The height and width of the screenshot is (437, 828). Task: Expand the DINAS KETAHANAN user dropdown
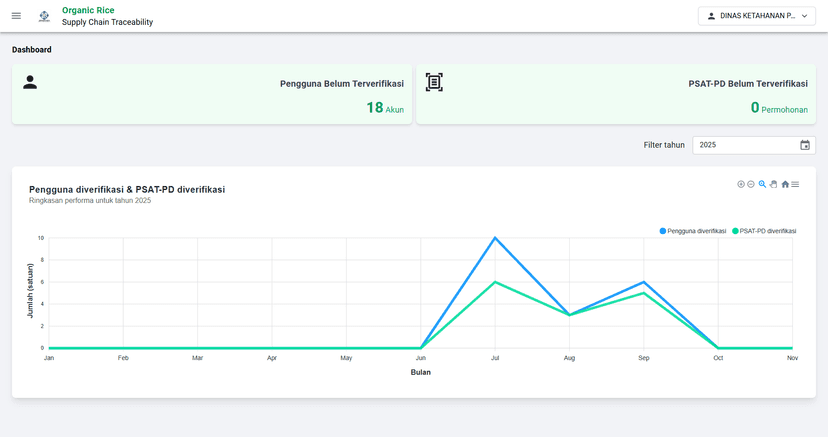[x=756, y=16]
